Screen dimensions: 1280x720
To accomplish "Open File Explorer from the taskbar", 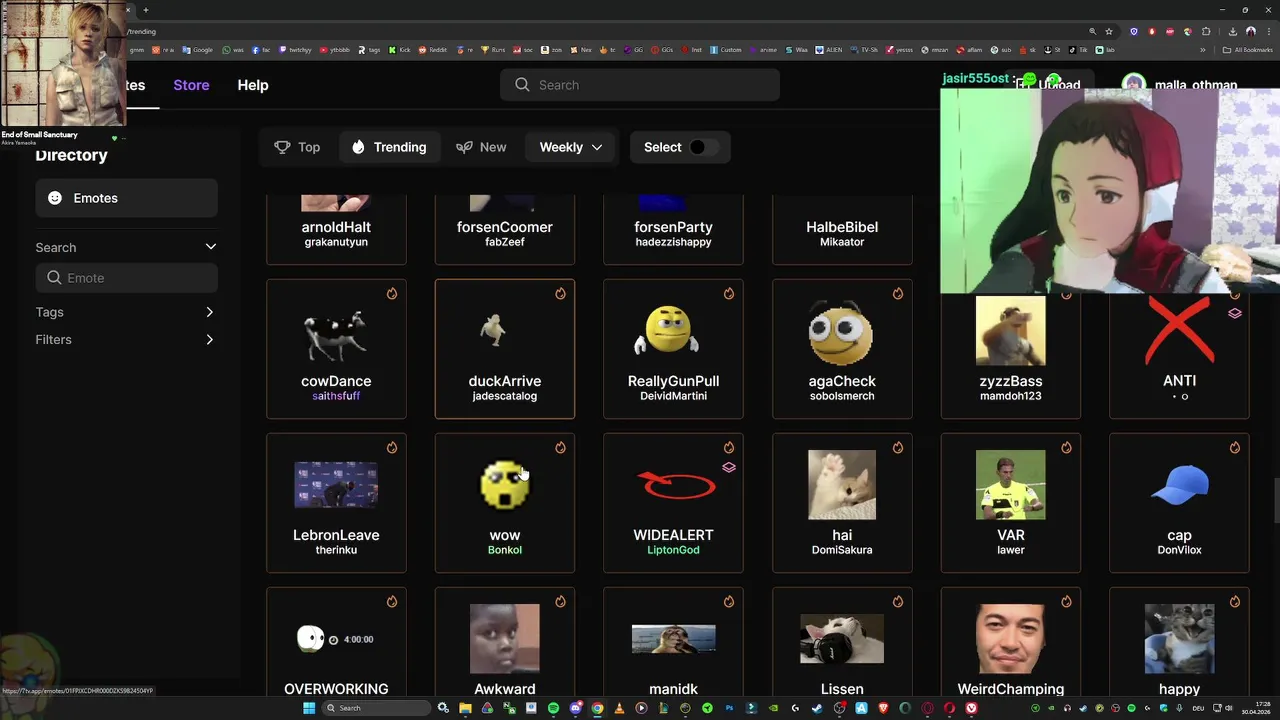I will click(x=465, y=708).
